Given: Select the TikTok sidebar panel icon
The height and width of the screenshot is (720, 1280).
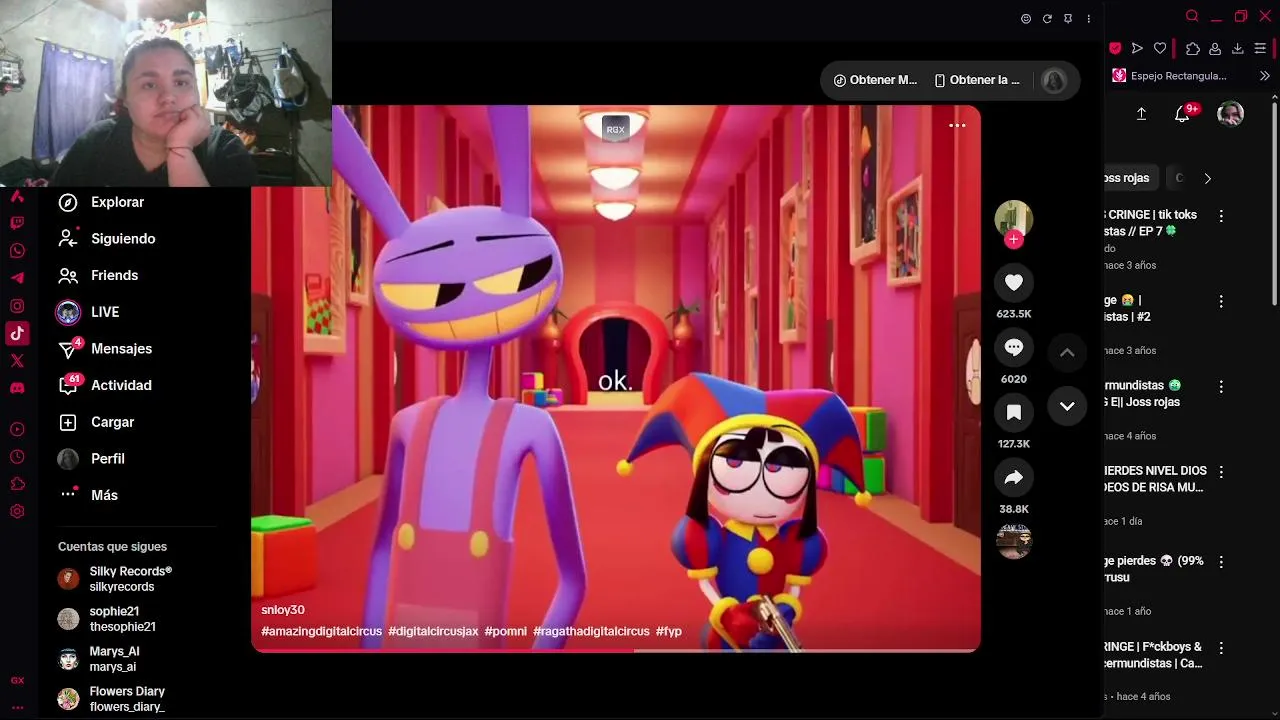Looking at the screenshot, I should (x=17, y=333).
